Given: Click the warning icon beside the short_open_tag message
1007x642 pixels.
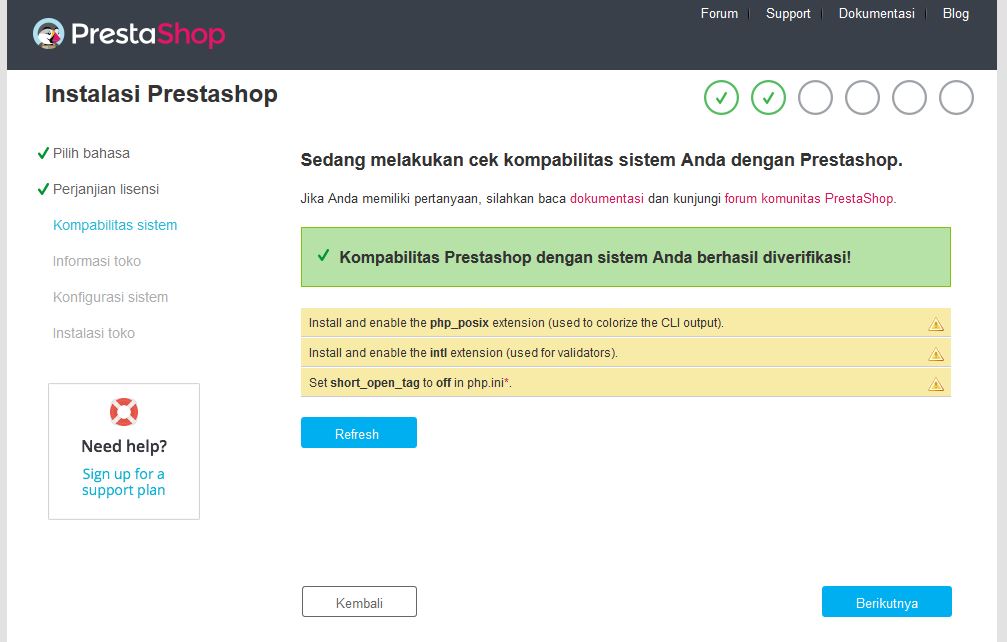Looking at the screenshot, I should [936, 384].
